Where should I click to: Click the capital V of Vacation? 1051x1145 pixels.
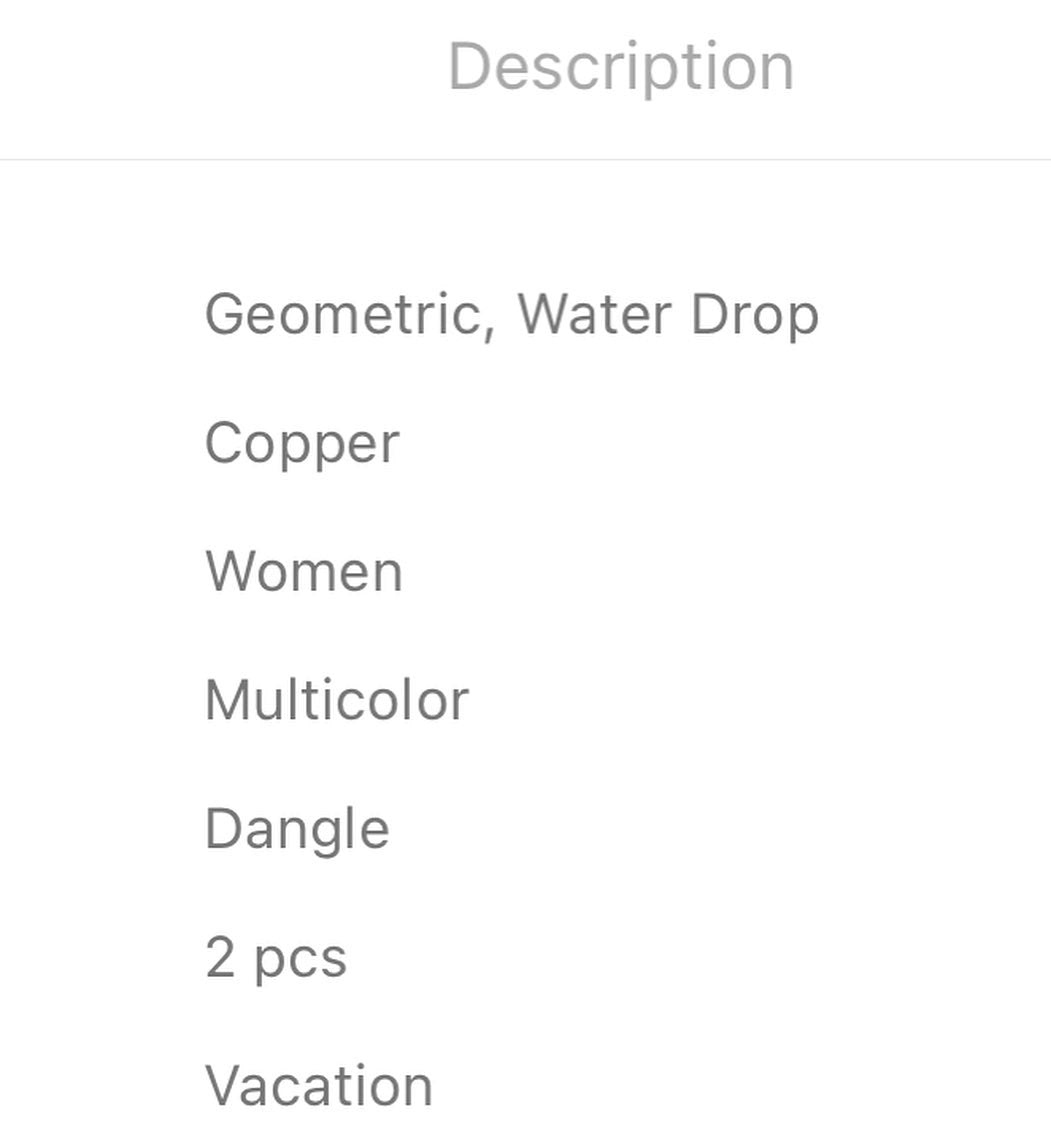pyautogui.click(x=227, y=1086)
